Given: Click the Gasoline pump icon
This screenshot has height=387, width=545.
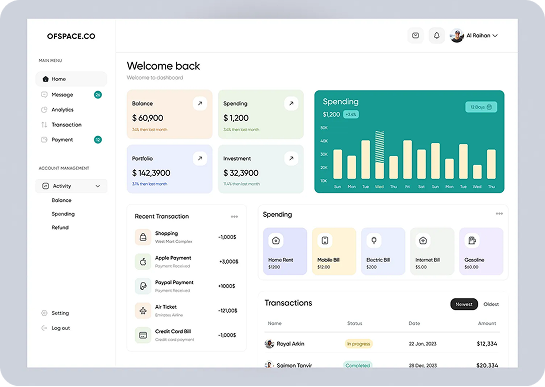Looking at the screenshot, I should 472,240.
